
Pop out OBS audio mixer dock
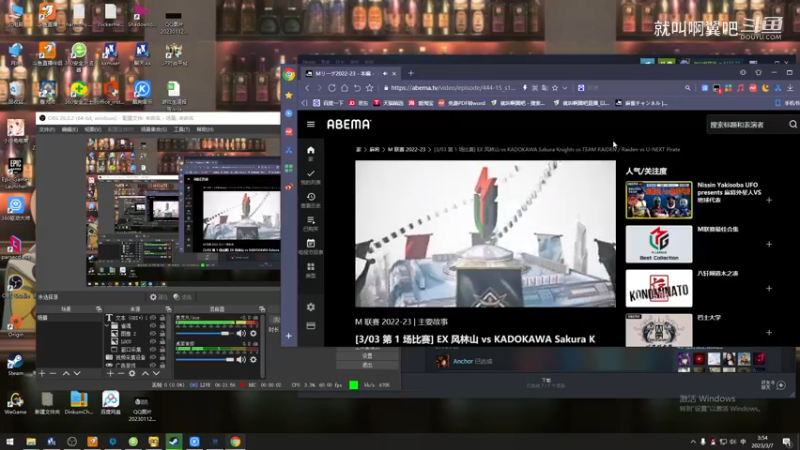pos(262,309)
